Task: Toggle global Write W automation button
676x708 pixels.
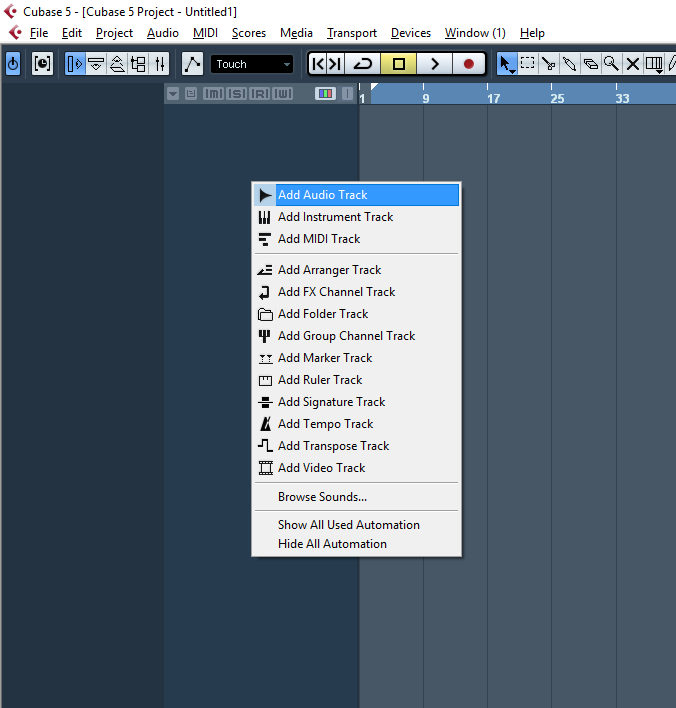Action: [283, 93]
